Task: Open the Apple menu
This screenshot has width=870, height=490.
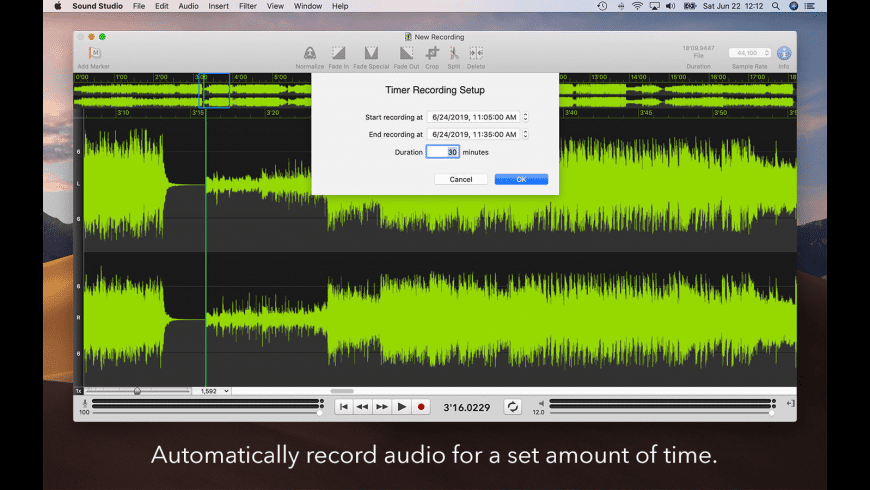Action: (x=58, y=6)
